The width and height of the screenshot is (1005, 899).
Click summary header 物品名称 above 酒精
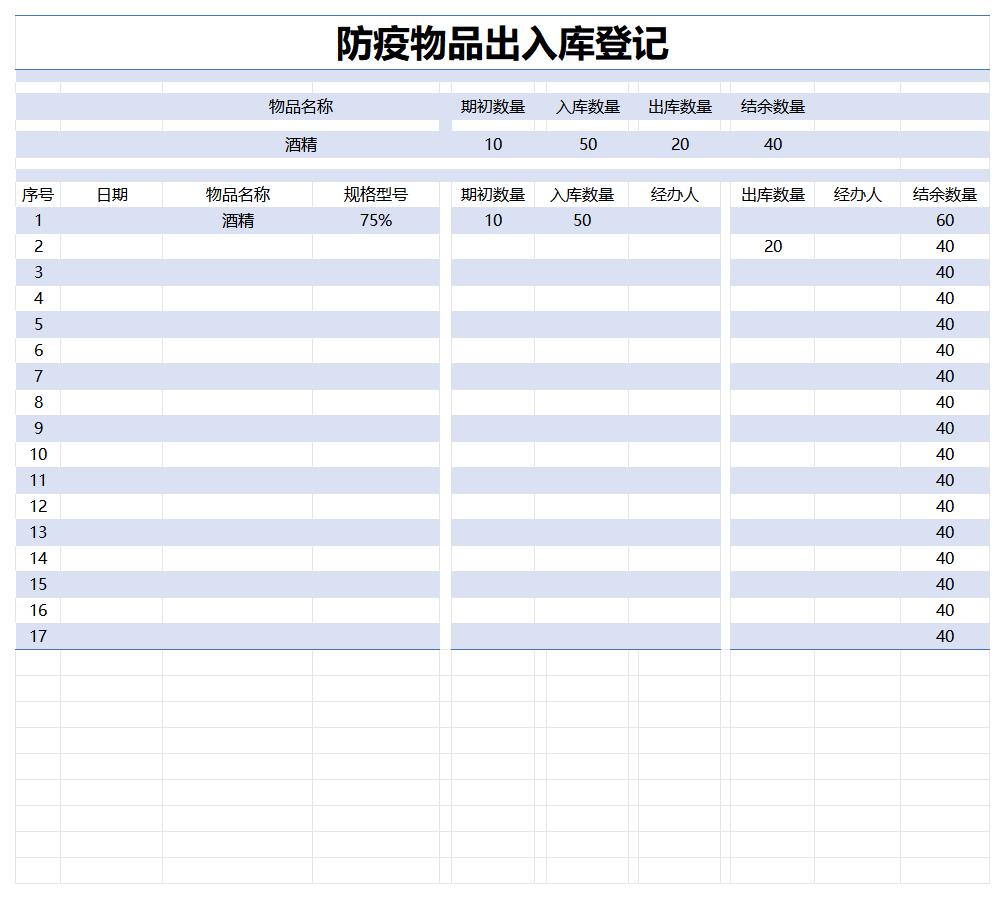coord(301,106)
